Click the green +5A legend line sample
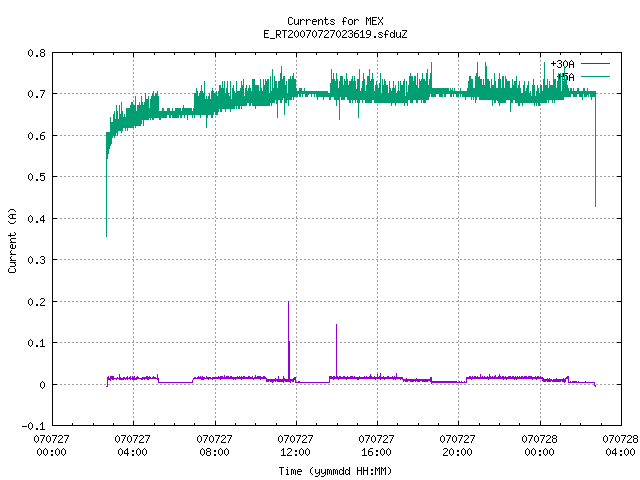Viewport: 640px width, 480px height. [595, 76]
